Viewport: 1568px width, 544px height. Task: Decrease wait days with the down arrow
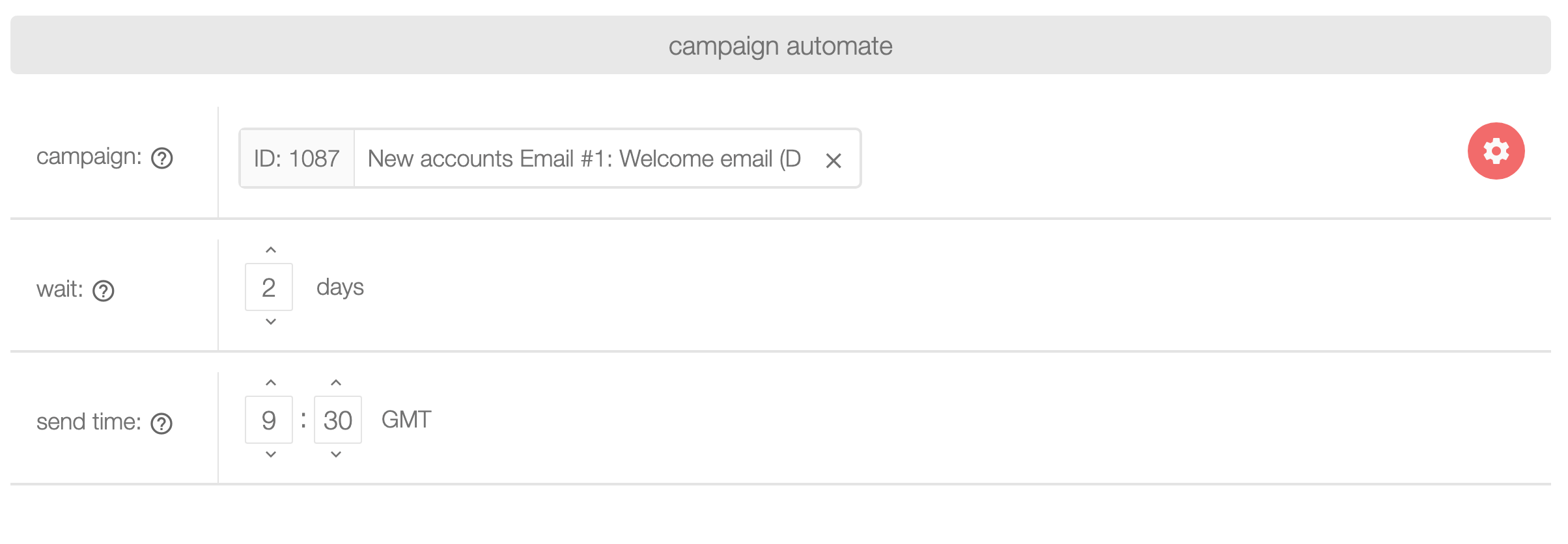tap(271, 321)
